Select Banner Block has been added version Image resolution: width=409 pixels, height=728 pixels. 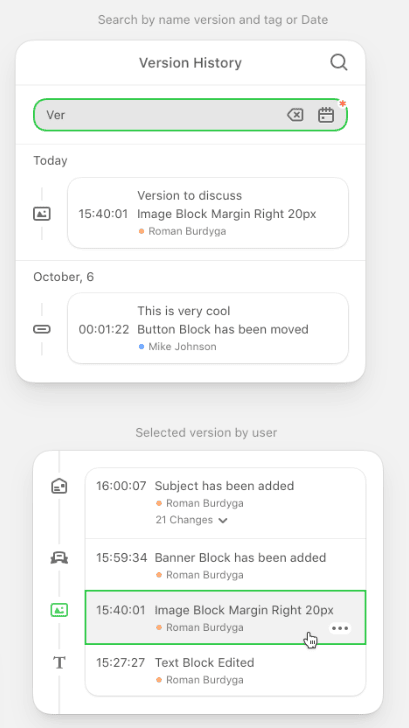click(x=225, y=565)
